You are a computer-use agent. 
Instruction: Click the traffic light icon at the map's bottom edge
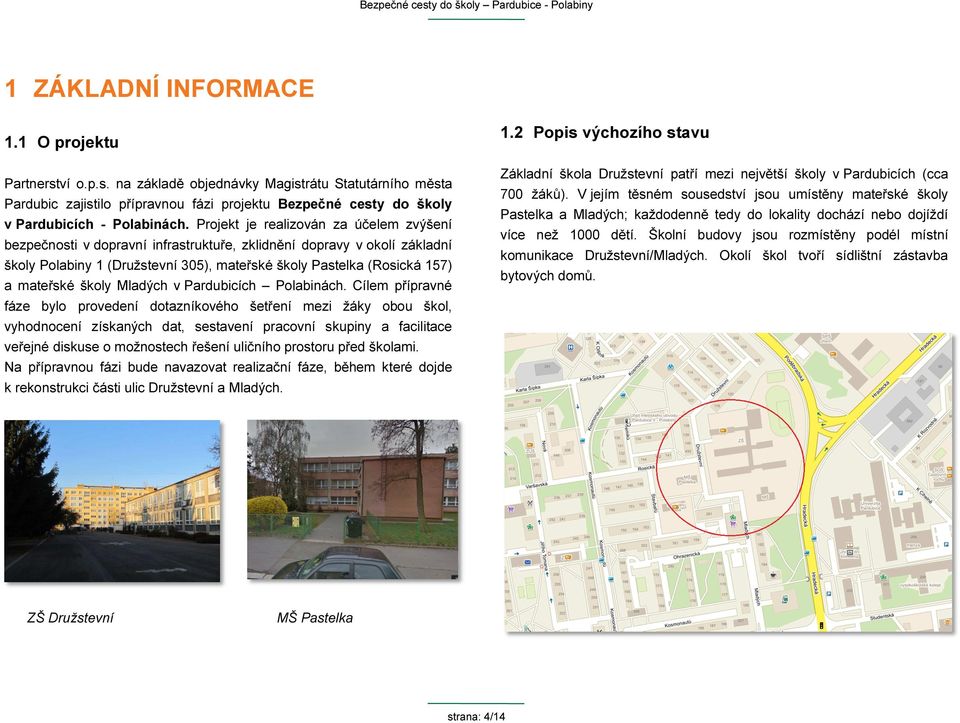pyautogui.click(x=821, y=626)
